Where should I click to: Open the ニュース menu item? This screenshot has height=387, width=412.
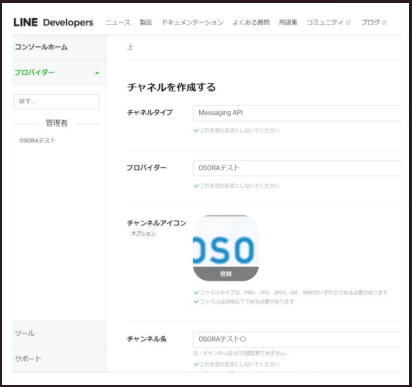118,22
